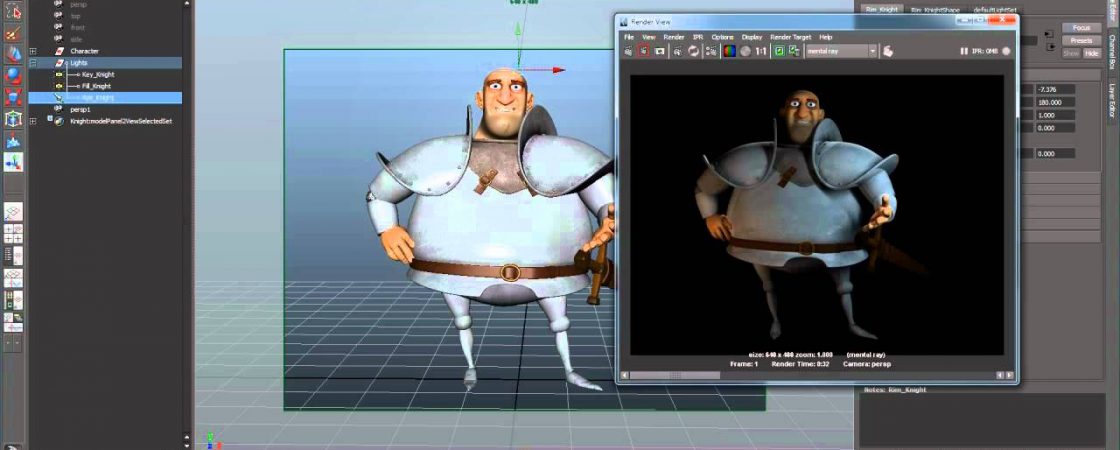This screenshot has height=450, width=1120.
Task: Open the Channel Box side tab
Action: [x=1113, y=51]
